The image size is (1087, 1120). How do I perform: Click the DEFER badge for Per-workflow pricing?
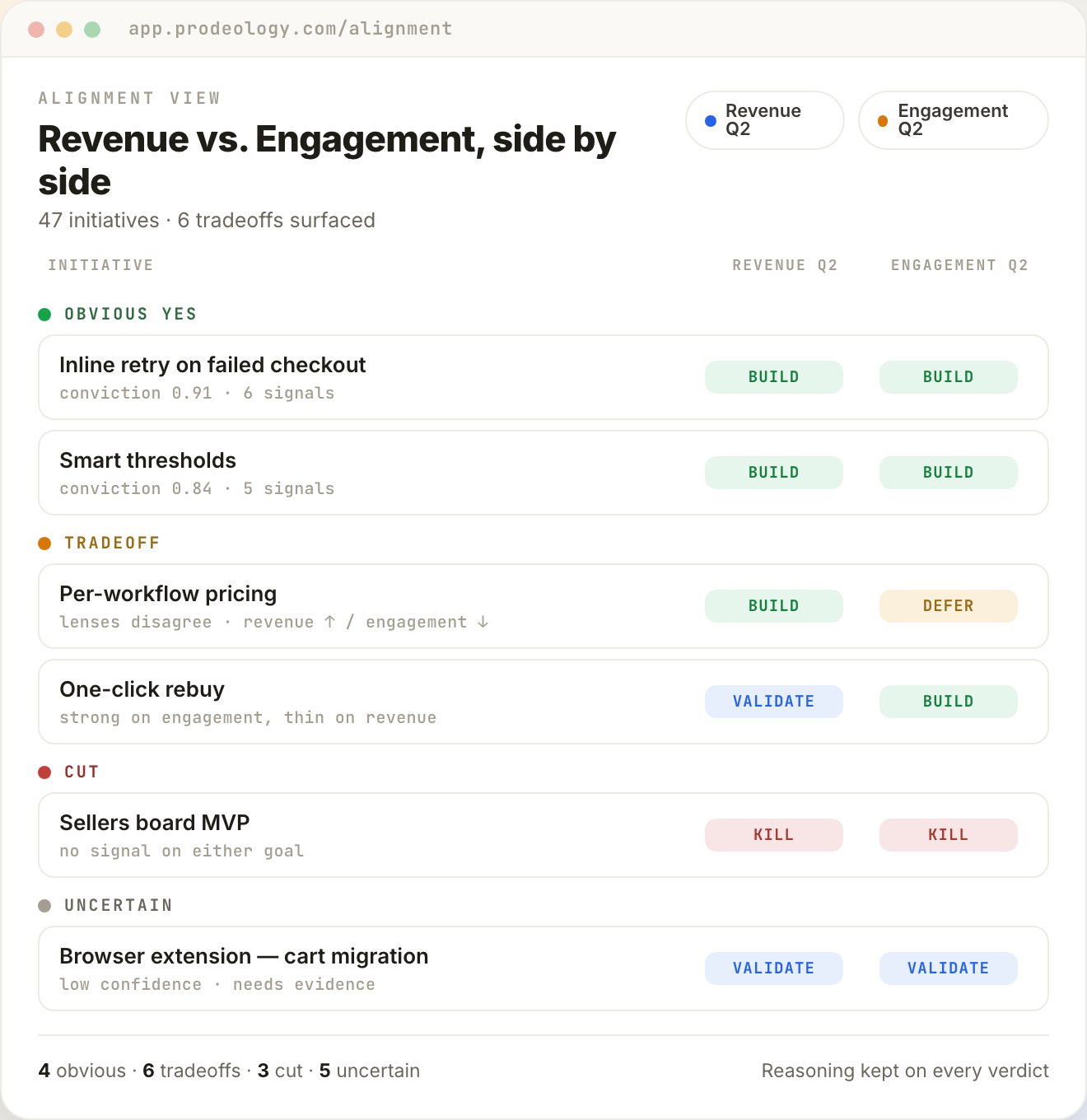coord(949,606)
